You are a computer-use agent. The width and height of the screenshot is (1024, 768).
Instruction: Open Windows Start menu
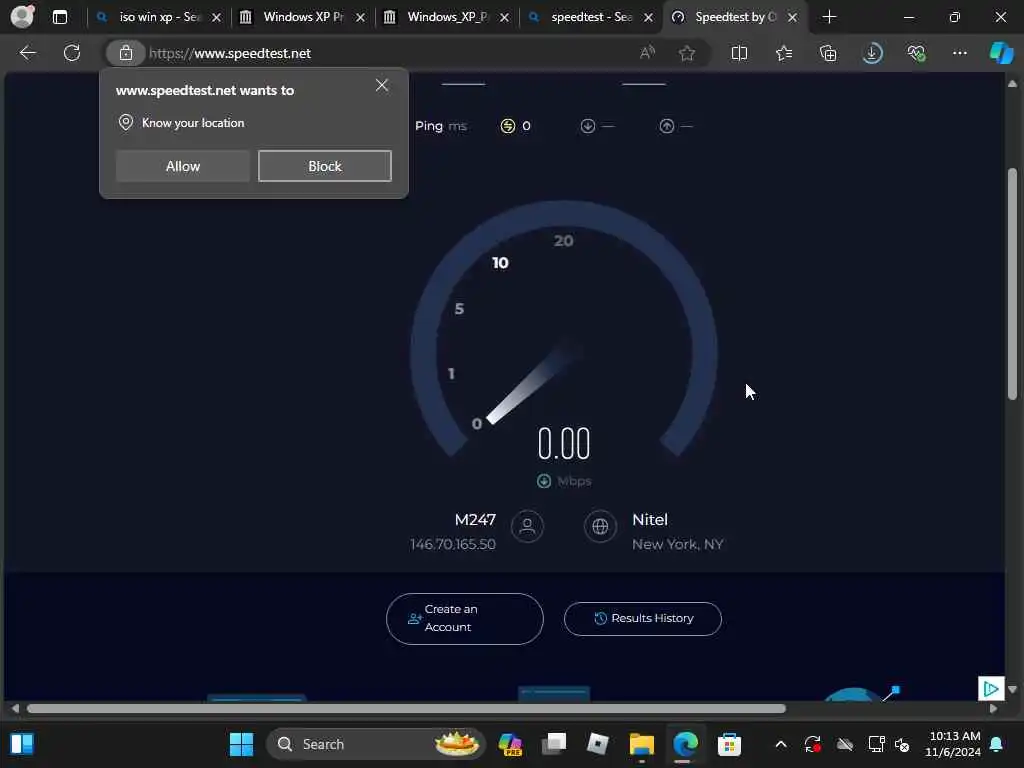(241, 744)
